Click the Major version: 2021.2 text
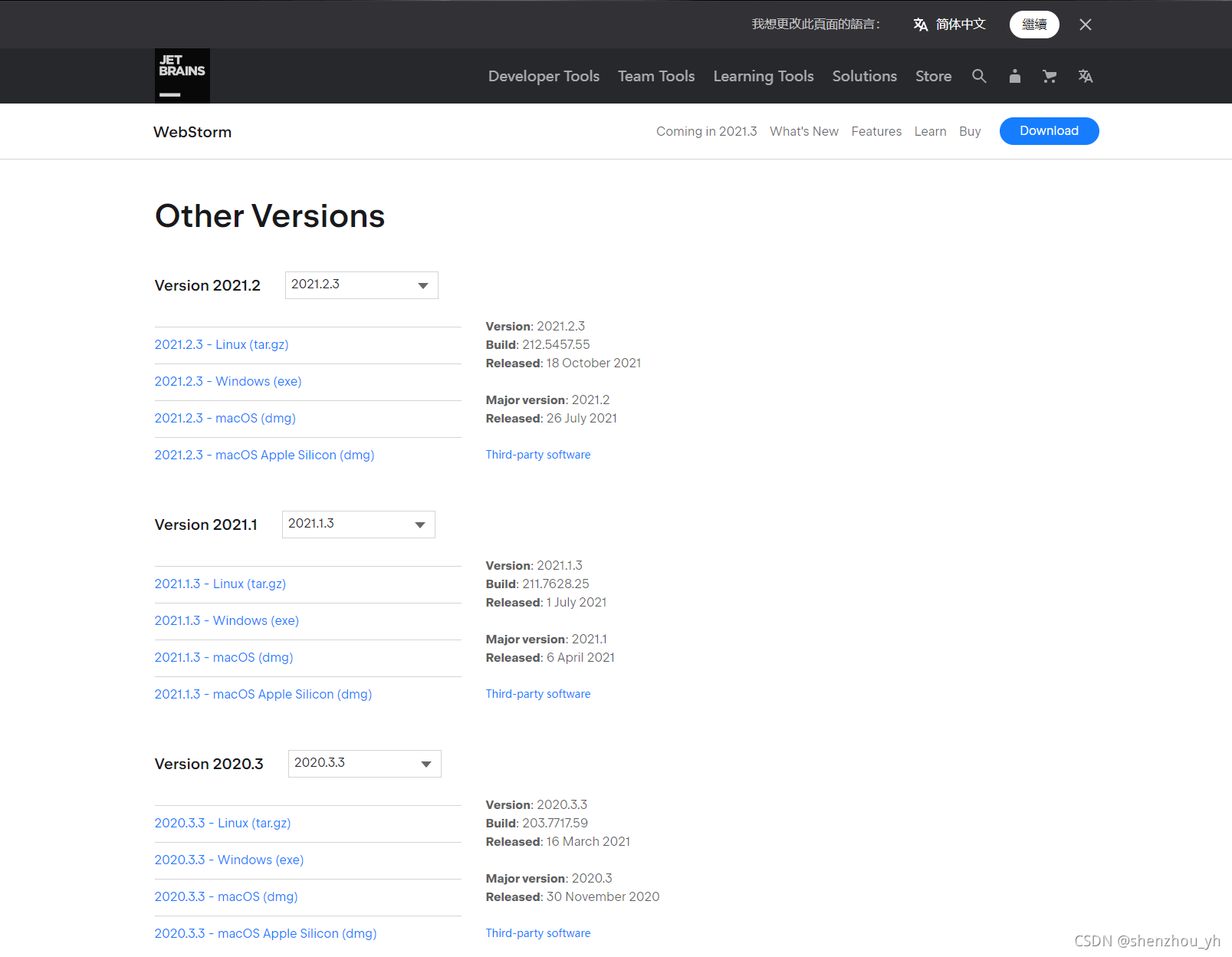Viewport: 1232px width, 957px height. 548,400
